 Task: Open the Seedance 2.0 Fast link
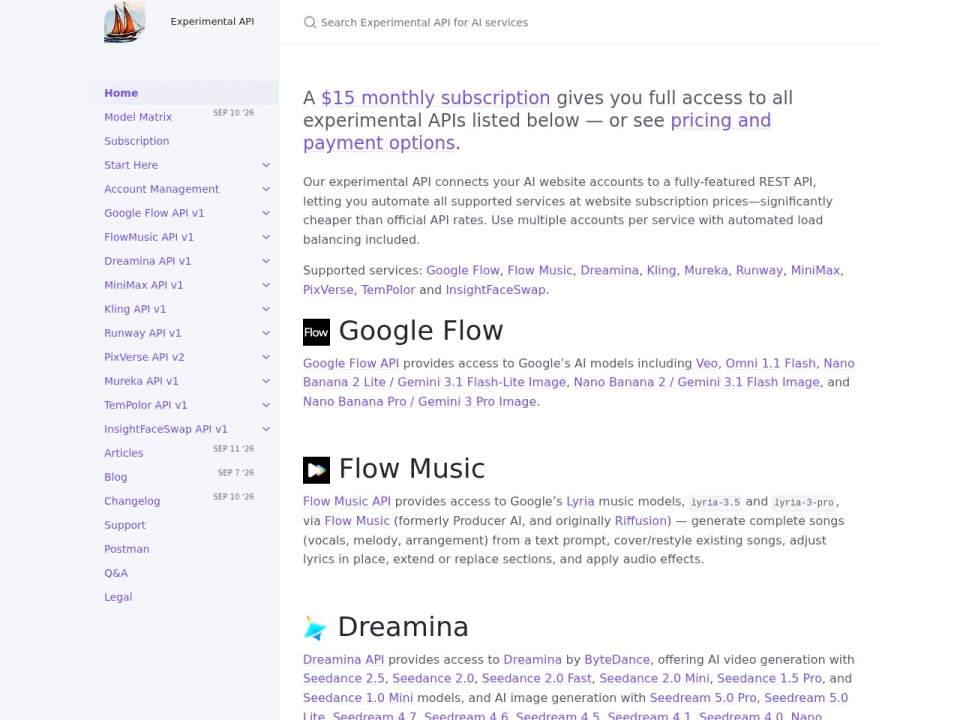[x=537, y=679]
